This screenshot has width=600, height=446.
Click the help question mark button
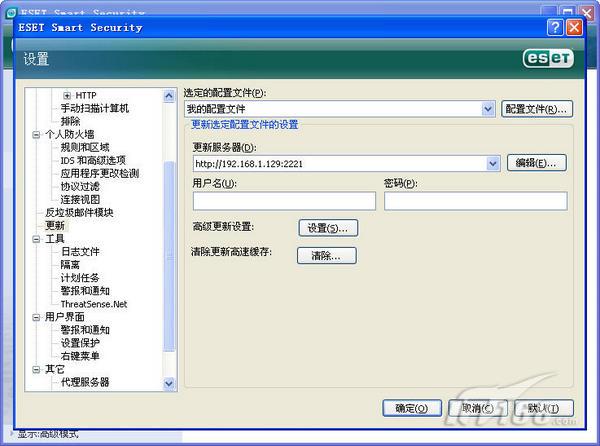point(555,27)
